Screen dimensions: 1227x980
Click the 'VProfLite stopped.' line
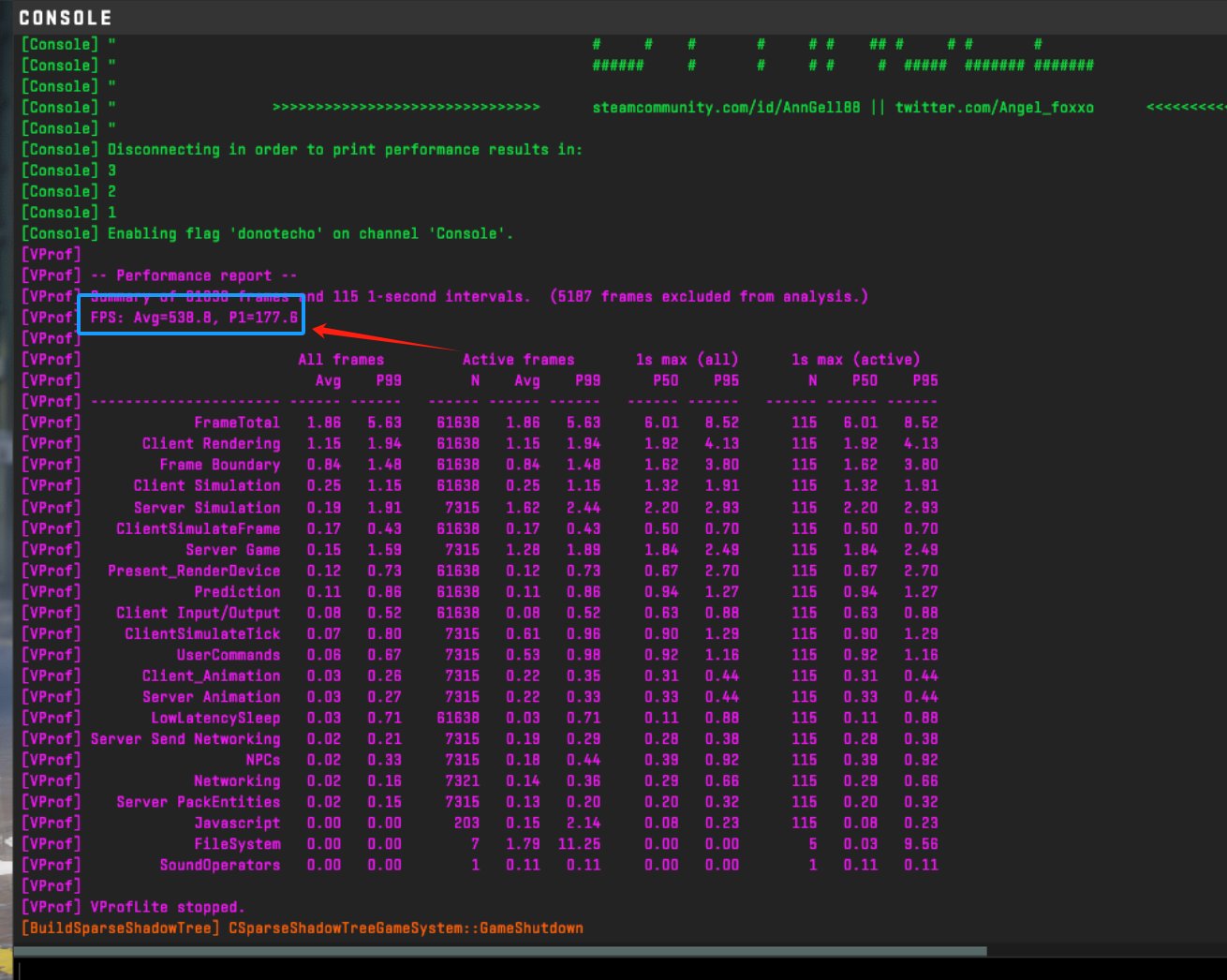pos(168,907)
